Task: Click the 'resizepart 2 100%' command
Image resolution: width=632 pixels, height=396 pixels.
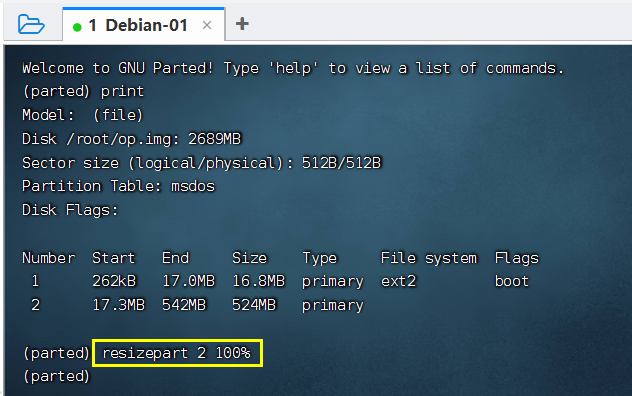Action: coord(177,353)
